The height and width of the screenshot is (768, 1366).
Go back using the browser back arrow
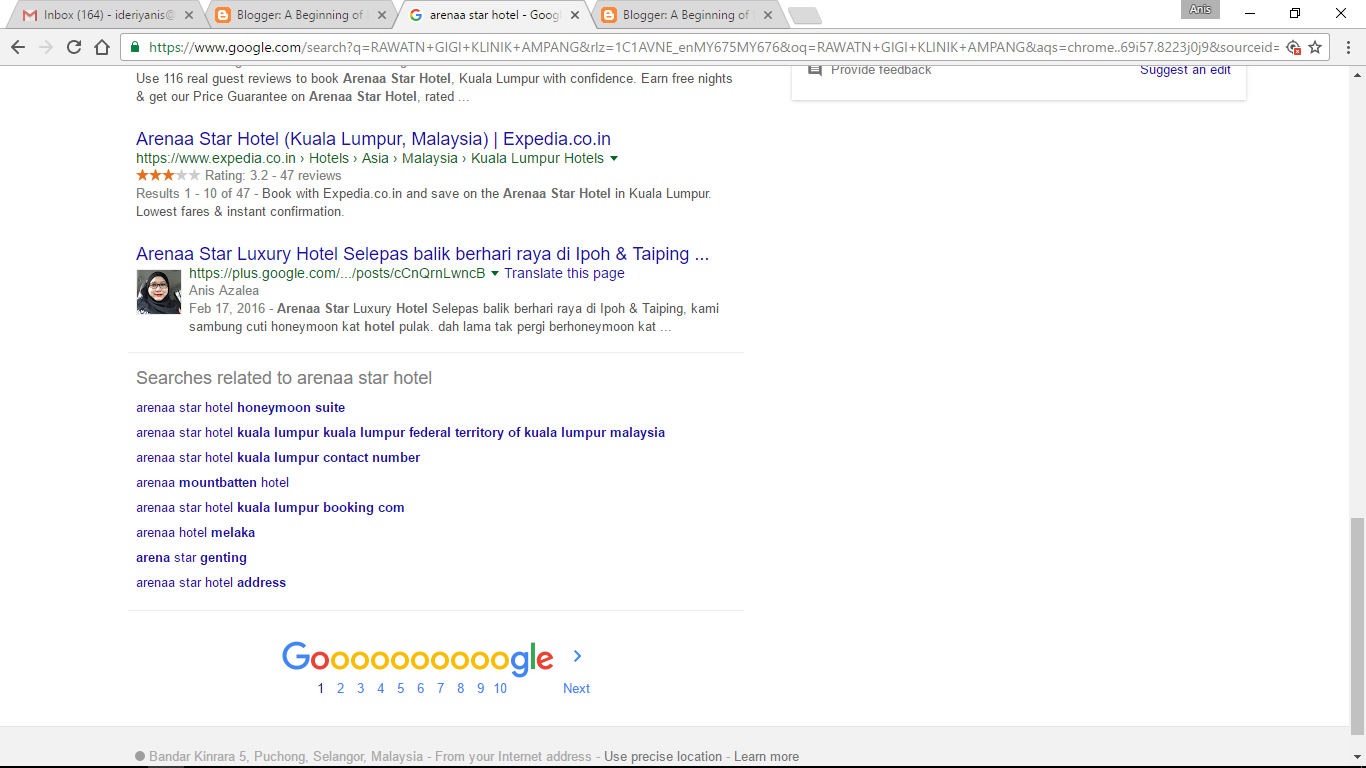coord(18,47)
